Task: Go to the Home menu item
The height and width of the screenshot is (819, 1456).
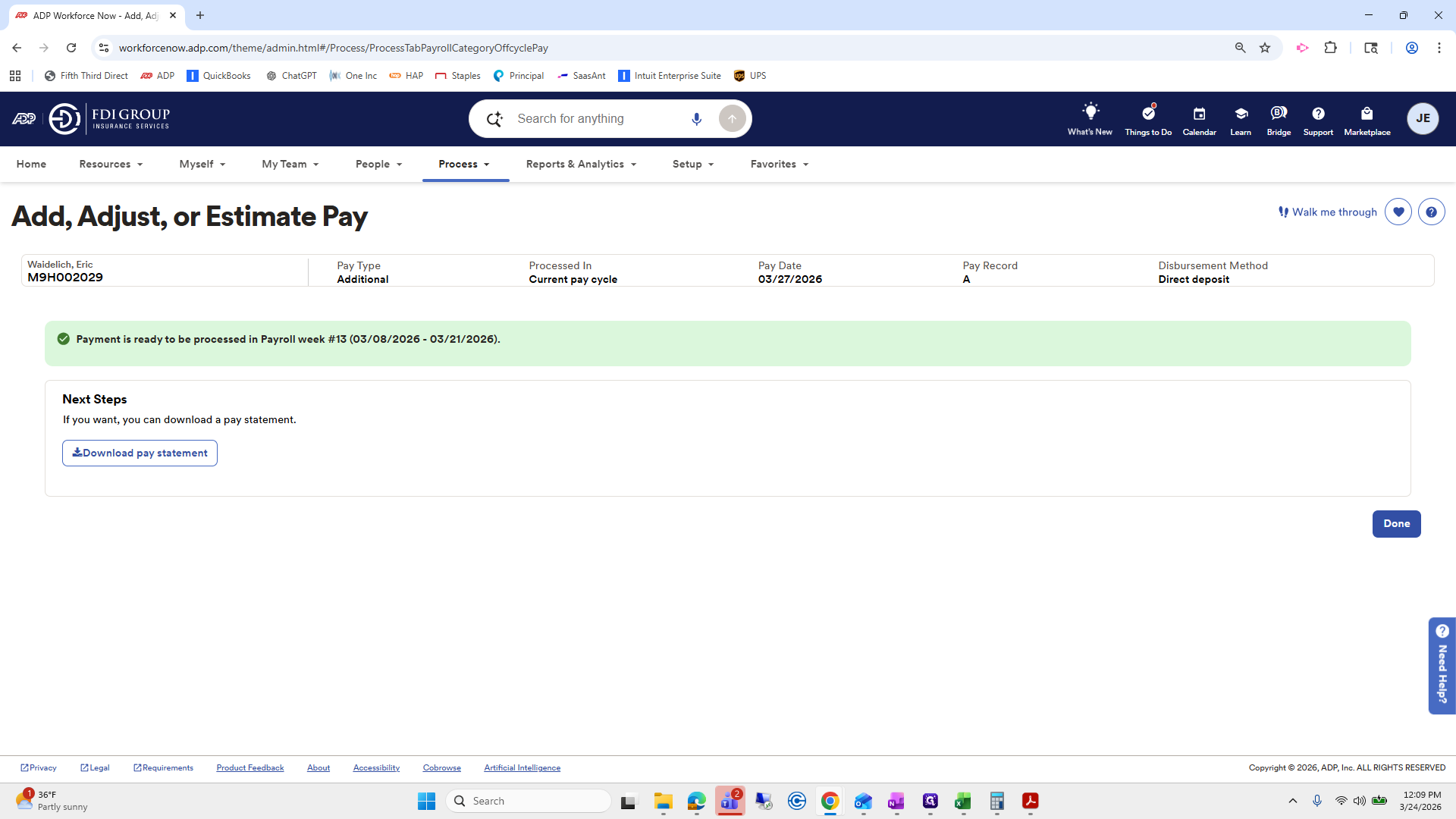Action: tap(31, 165)
